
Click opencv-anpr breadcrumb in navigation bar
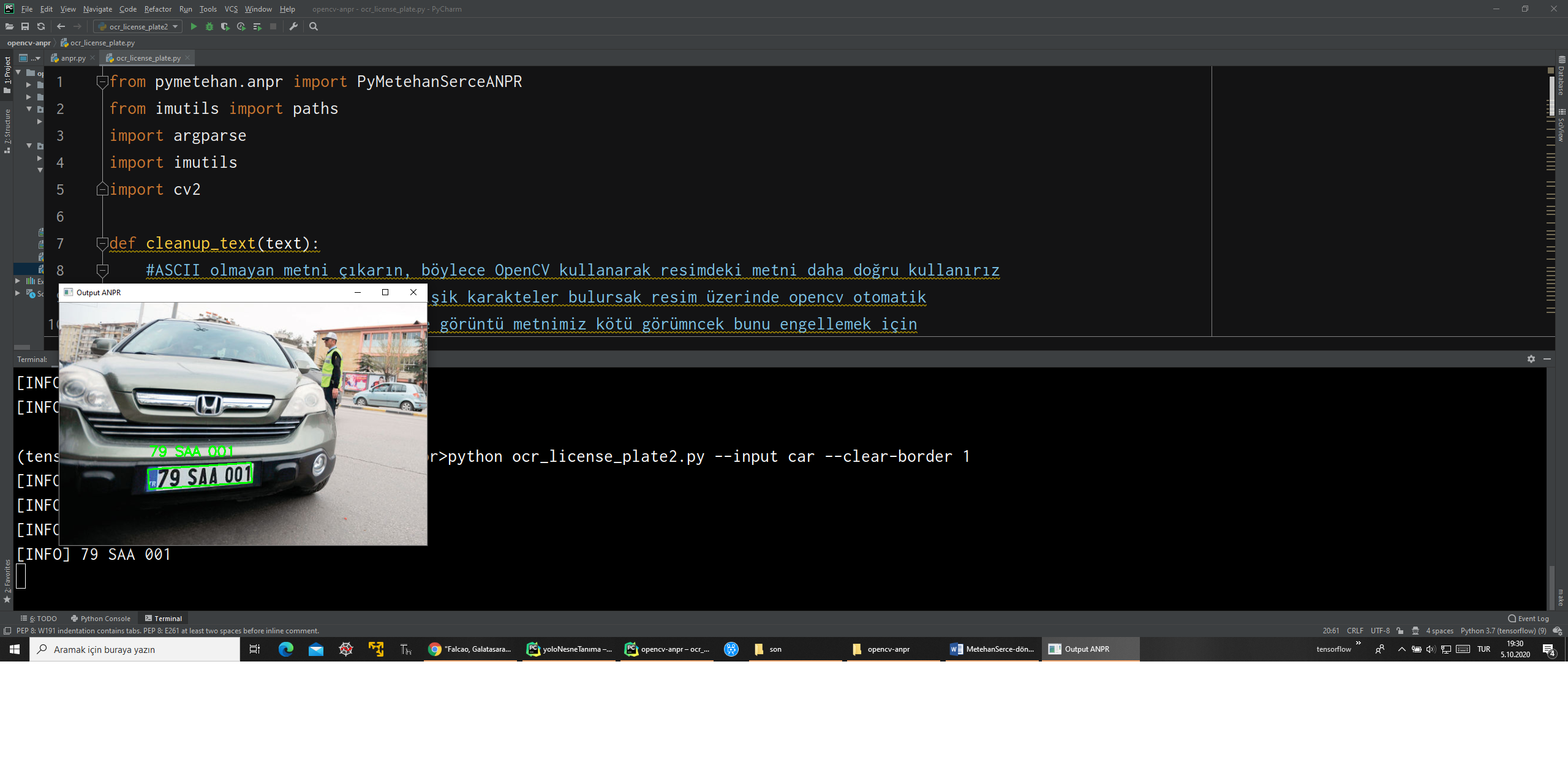coord(29,43)
